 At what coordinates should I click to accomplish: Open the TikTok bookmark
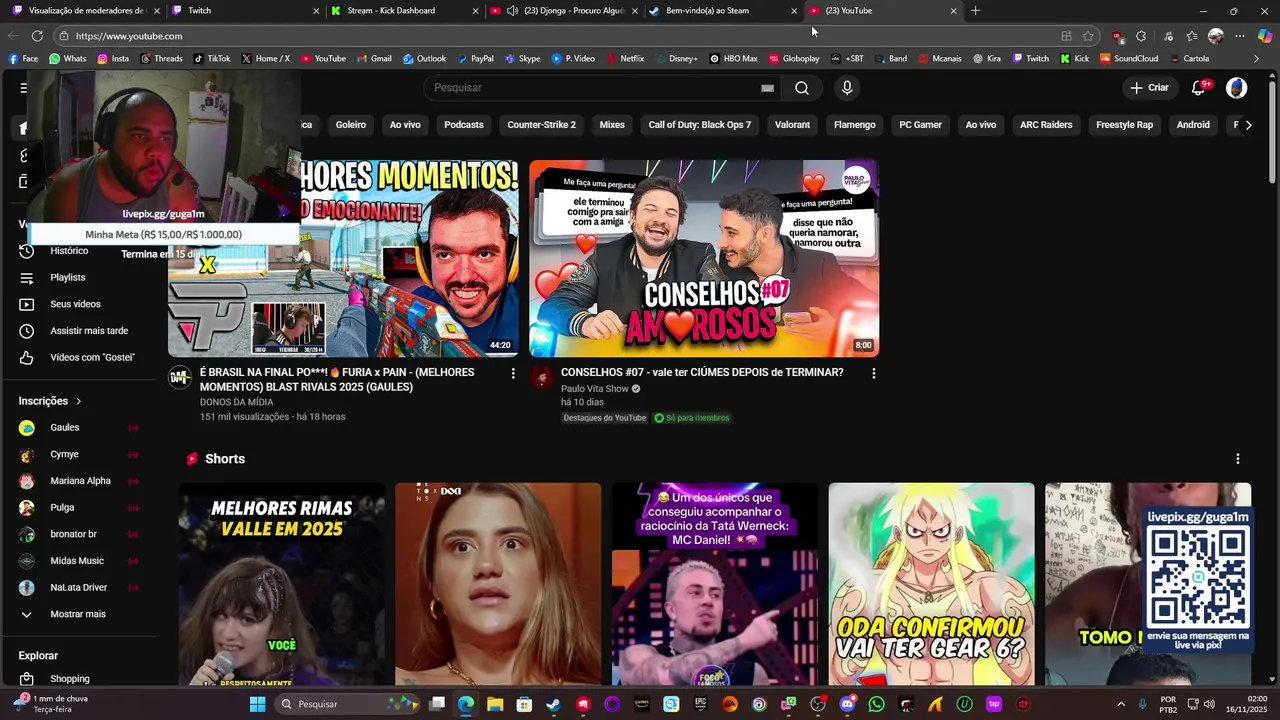click(211, 59)
